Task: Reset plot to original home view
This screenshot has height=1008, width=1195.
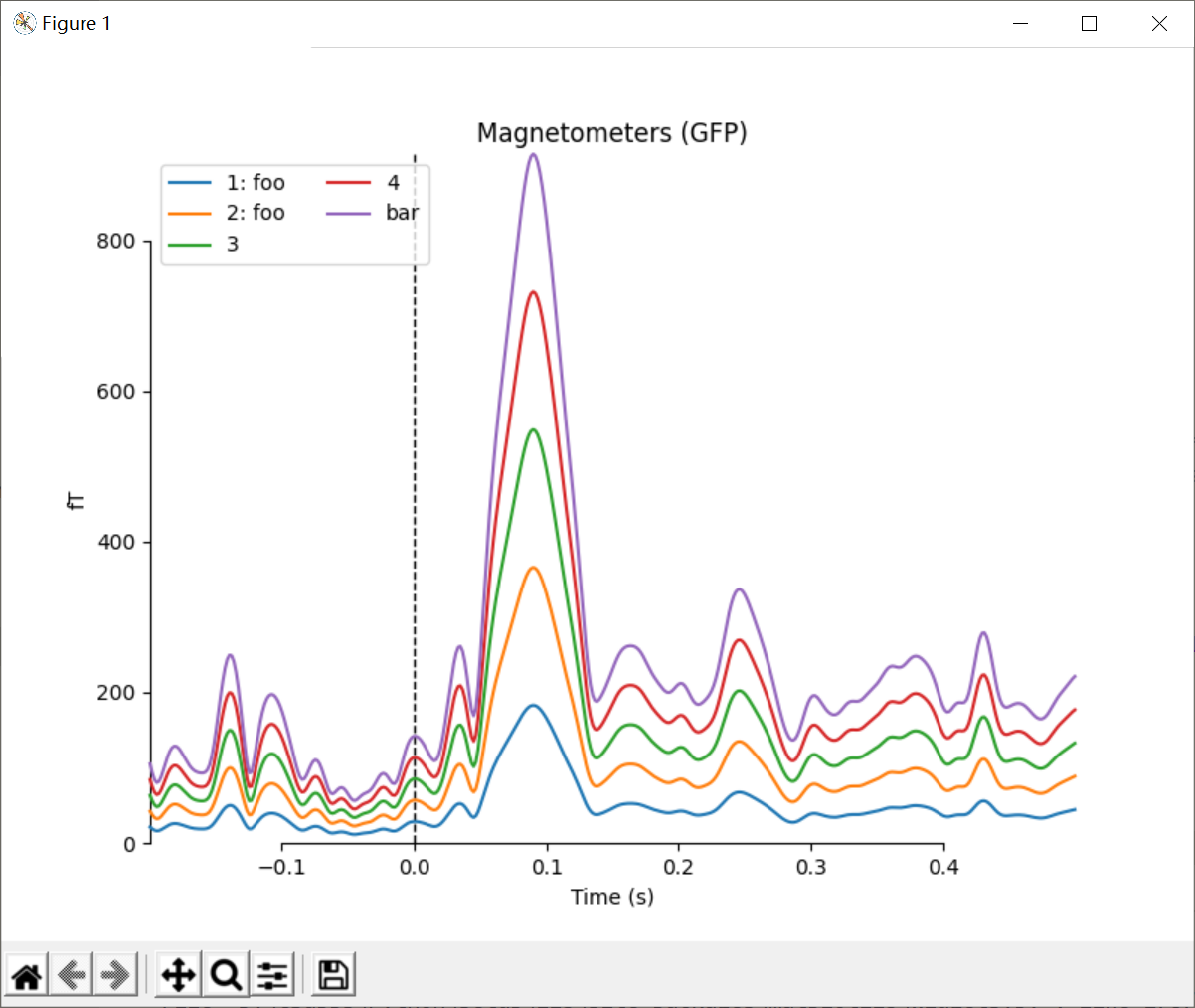Action: (27, 975)
